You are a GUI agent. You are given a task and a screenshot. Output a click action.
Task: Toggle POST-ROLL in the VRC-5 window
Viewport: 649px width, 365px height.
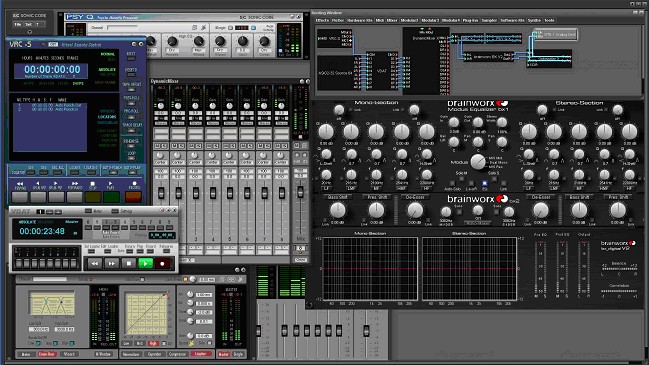coord(131,103)
